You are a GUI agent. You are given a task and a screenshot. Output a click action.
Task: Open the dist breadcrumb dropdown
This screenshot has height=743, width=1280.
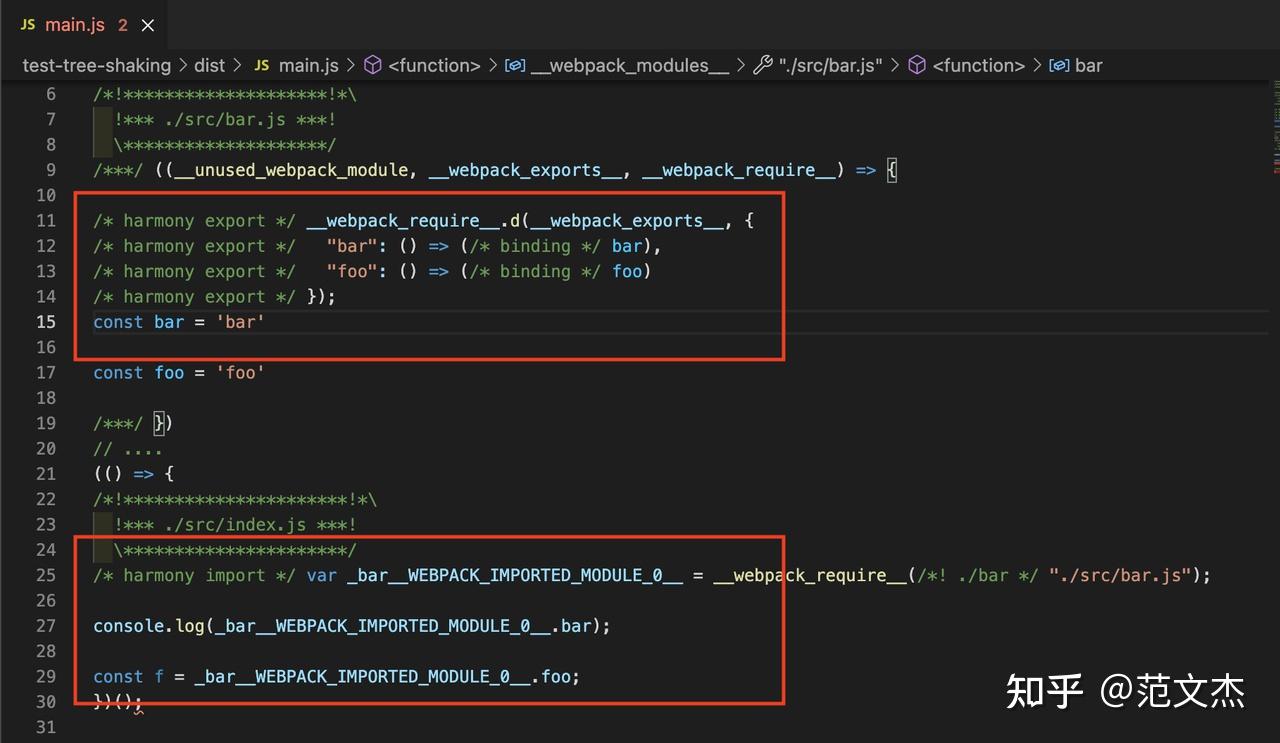point(210,65)
